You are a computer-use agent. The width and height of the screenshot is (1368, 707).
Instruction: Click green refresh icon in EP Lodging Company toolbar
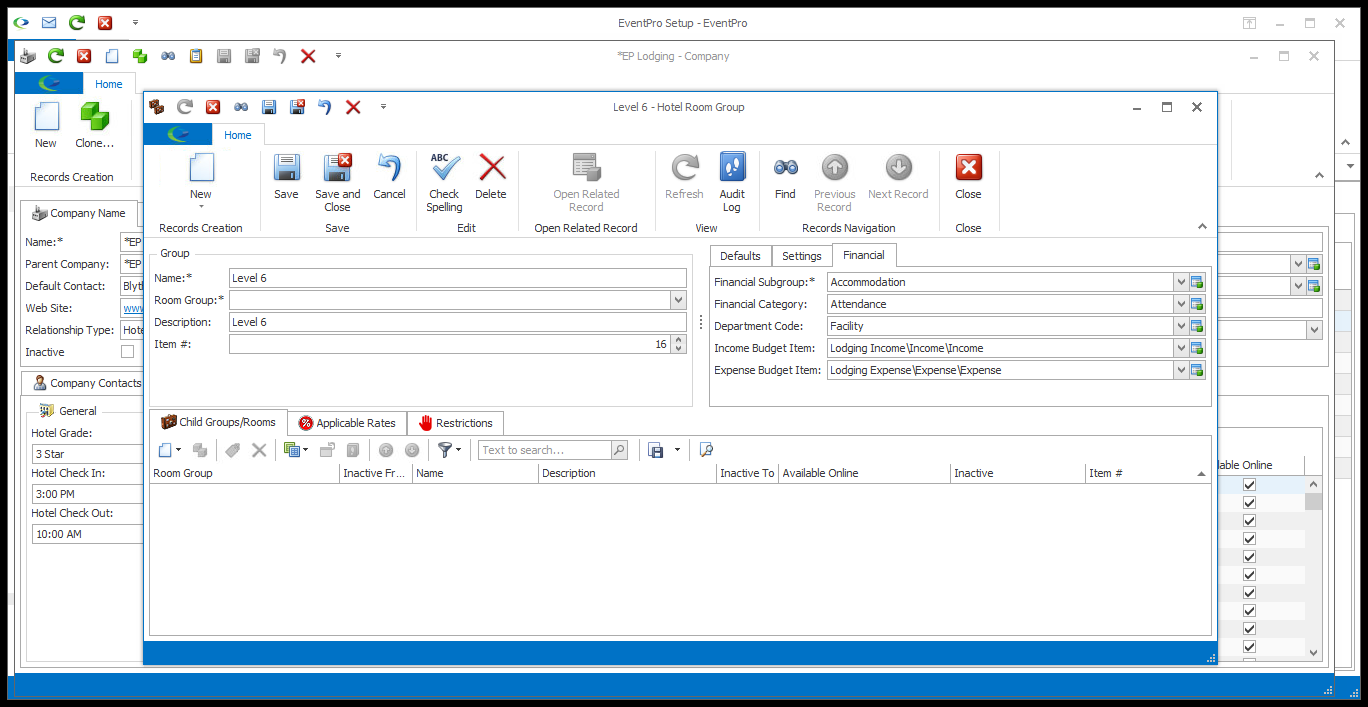click(x=56, y=56)
